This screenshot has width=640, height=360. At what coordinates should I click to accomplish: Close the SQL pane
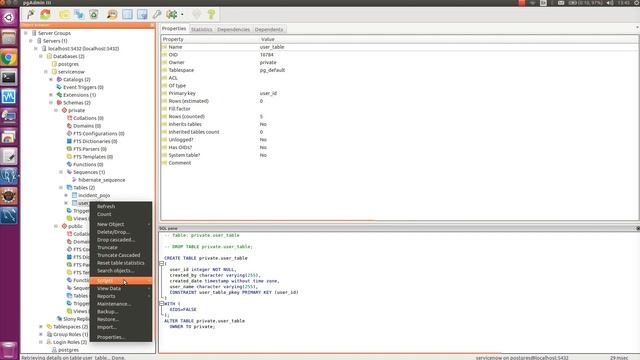pos(638,228)
